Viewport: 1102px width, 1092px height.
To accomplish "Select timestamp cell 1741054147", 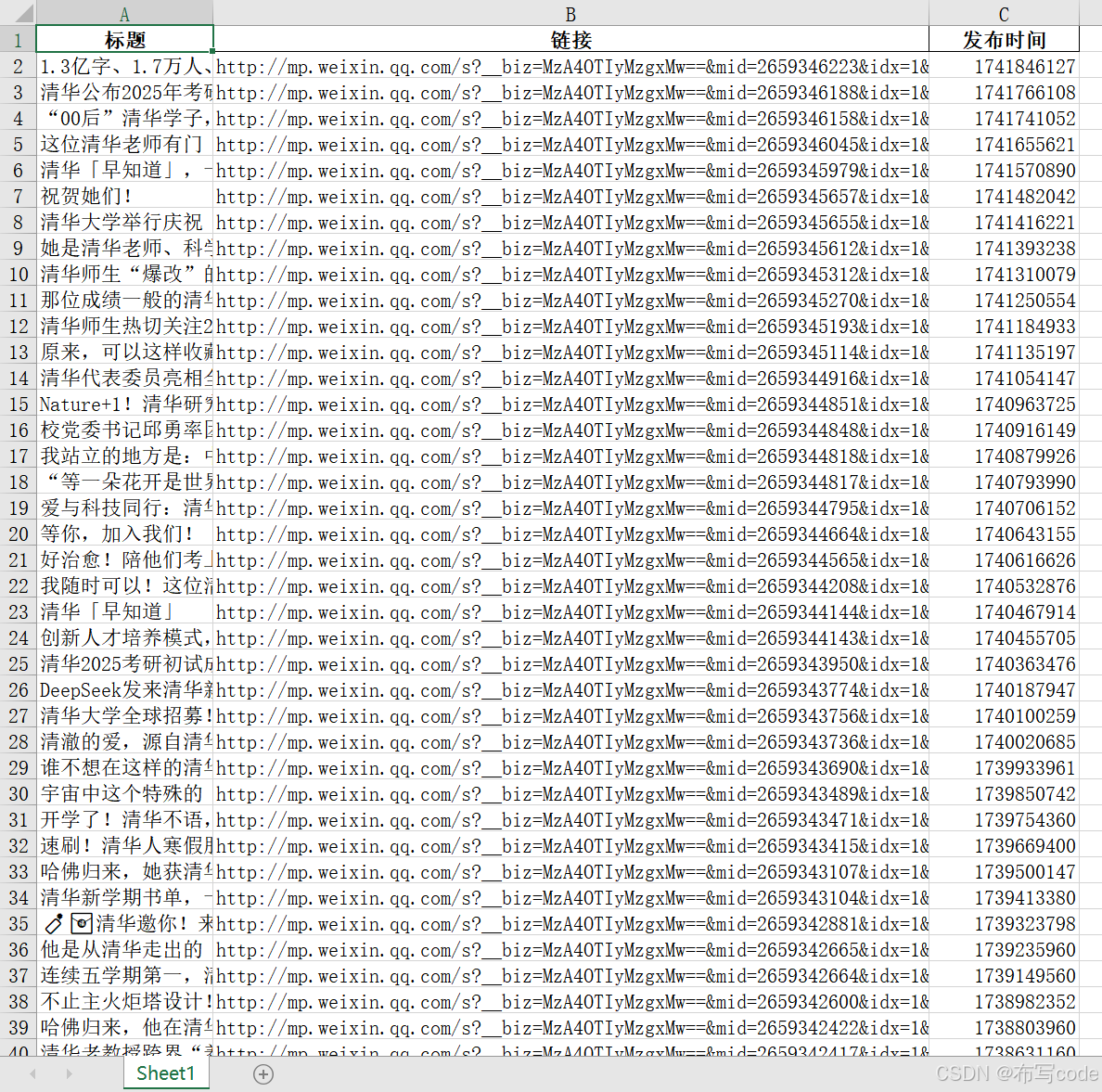I will click(x=1004, y=379).
